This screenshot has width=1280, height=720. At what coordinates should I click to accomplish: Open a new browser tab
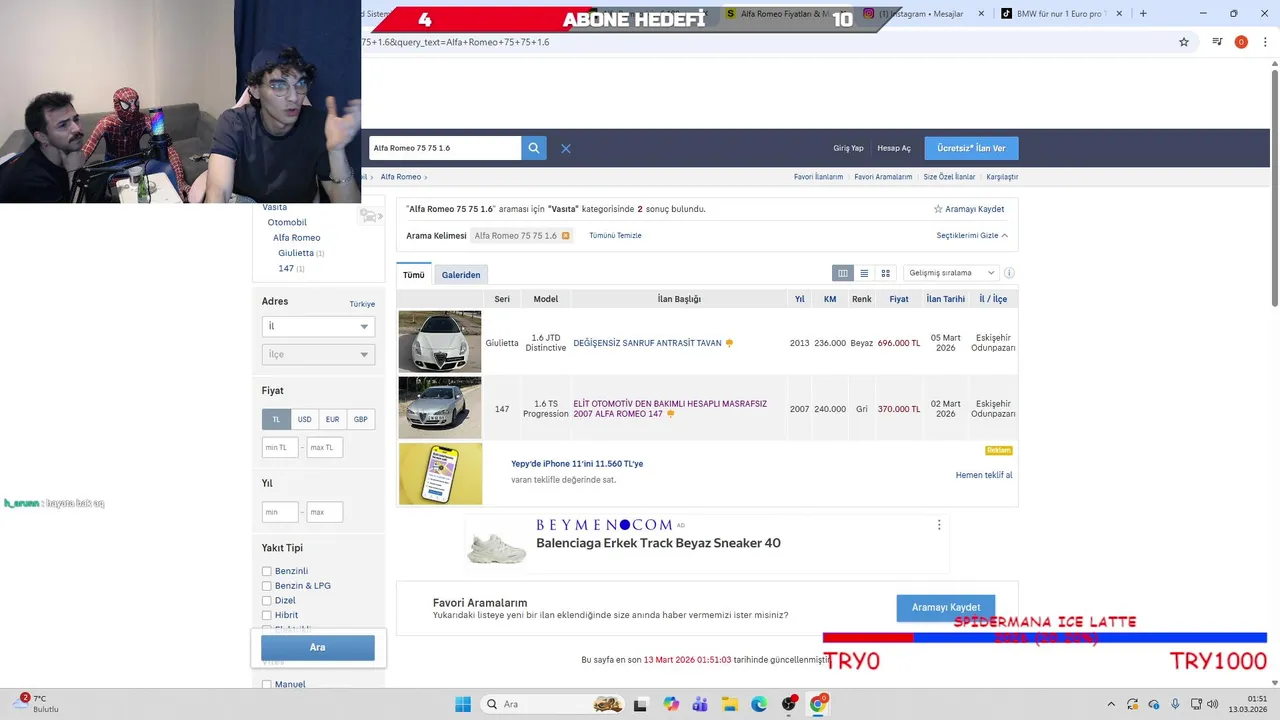(x=1143, y=14)
